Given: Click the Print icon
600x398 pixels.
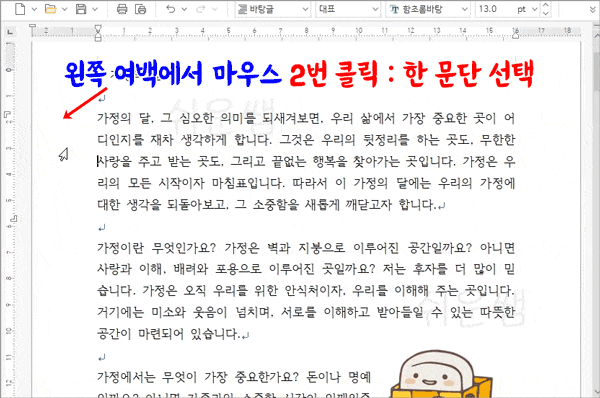Looking at the screenshot, I should [x=122, y=9].
